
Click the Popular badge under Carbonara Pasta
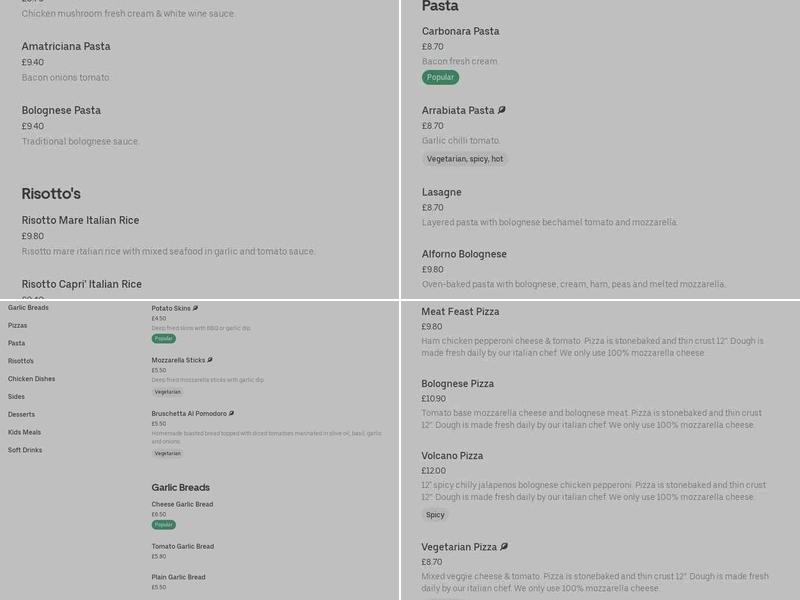tap(440, 77)
